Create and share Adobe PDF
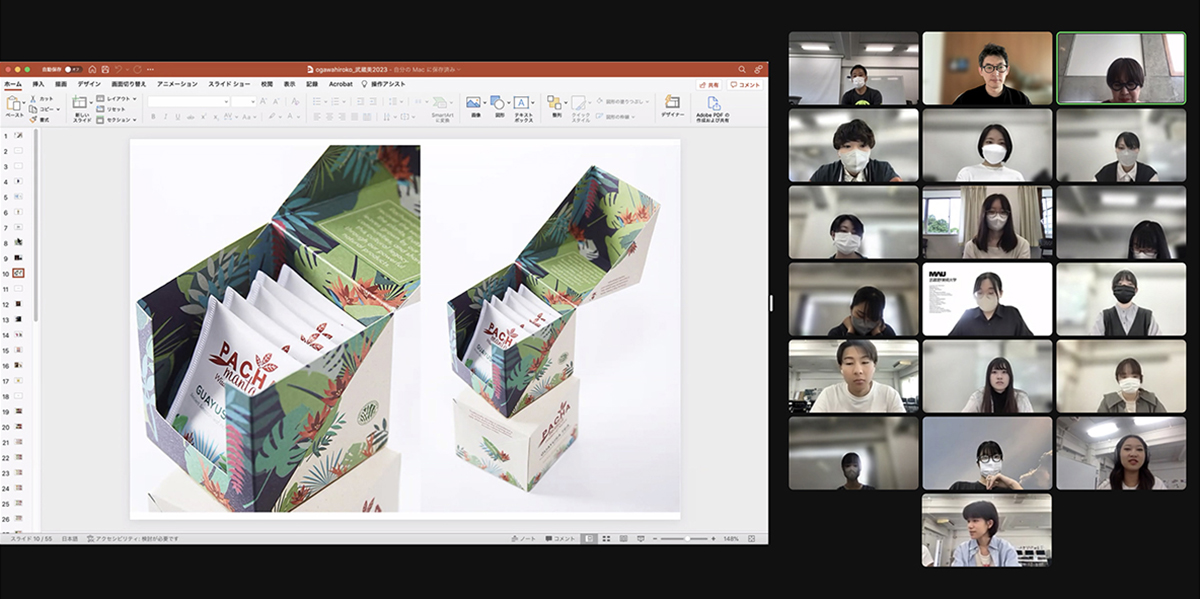 [713, 109]
